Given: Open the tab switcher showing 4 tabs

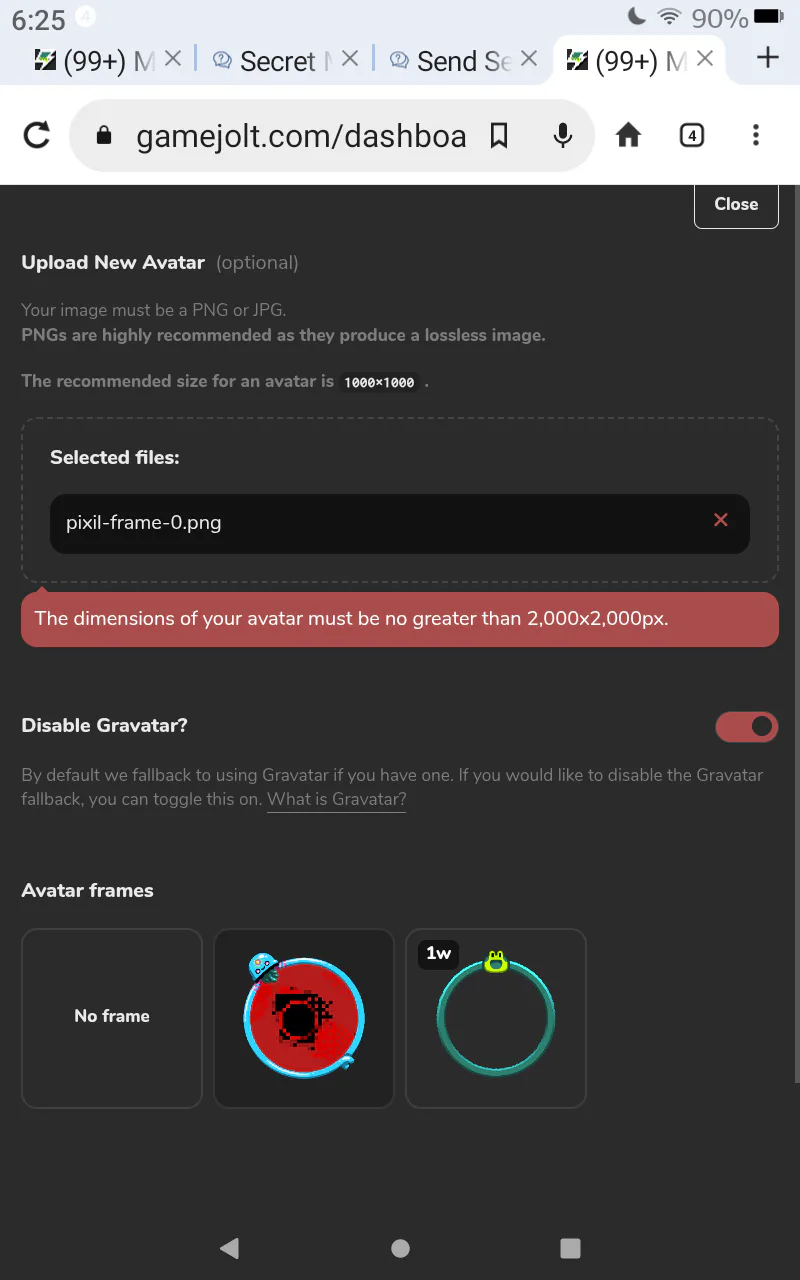Looking at the screenshot, I should tap(691, 135).
